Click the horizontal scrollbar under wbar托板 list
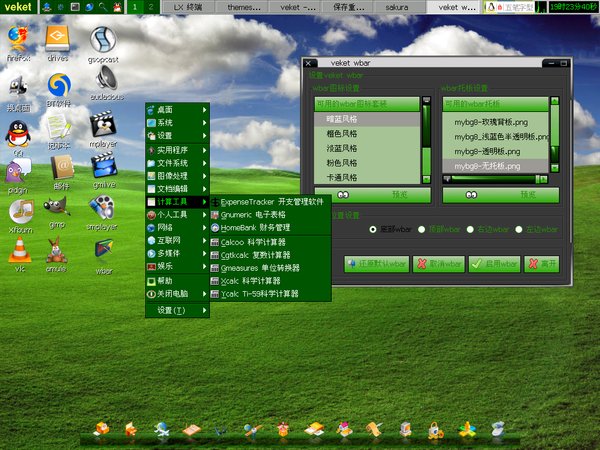Viewport: 600px width, 450px height. tap(490, 180)
